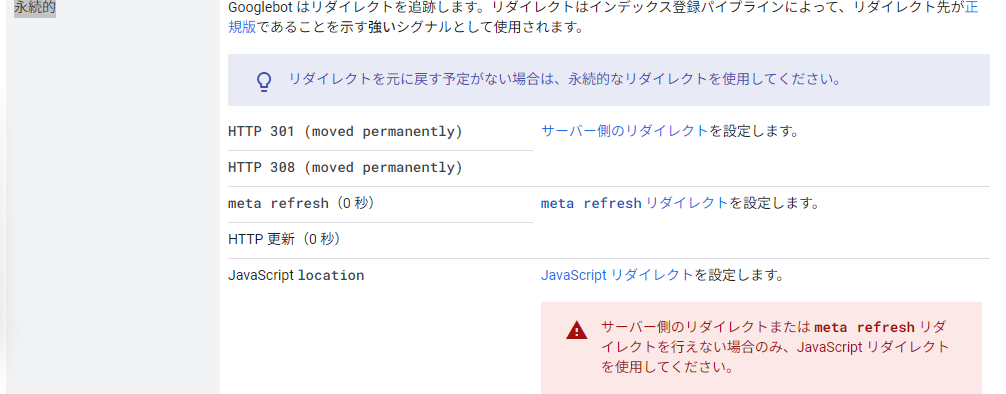Click the word Googlebot in the paragraph
This screenshot has height=394, width=1006.
[x=260, y=9]
